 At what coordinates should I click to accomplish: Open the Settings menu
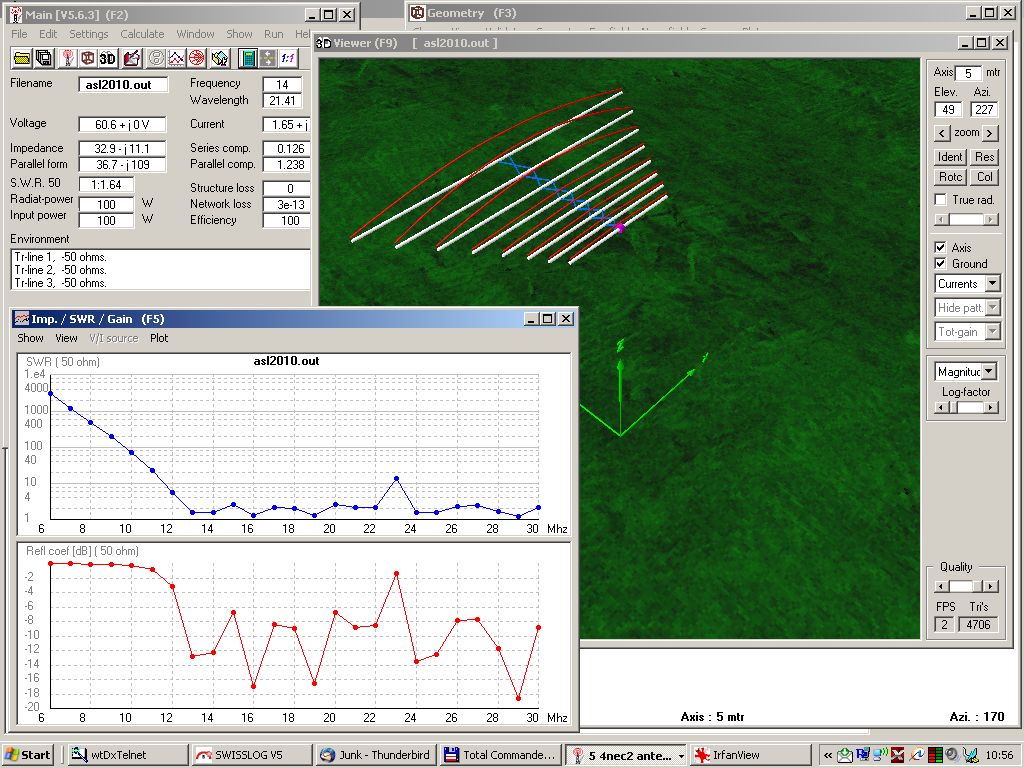89,34
